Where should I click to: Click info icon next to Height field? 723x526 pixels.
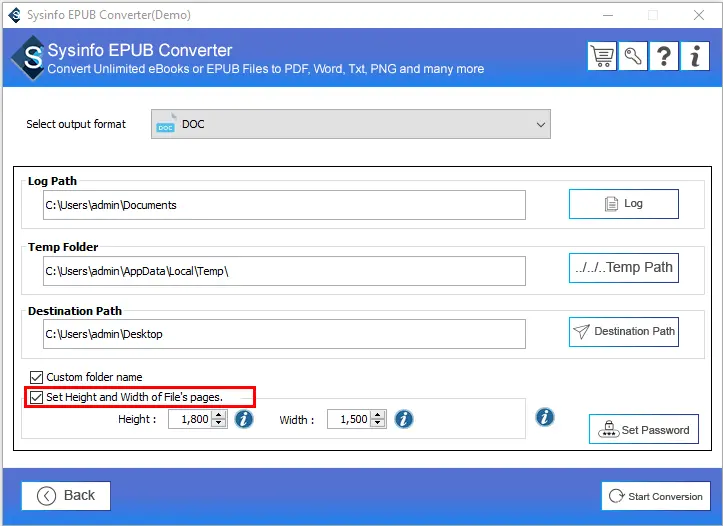coord(244,419)
